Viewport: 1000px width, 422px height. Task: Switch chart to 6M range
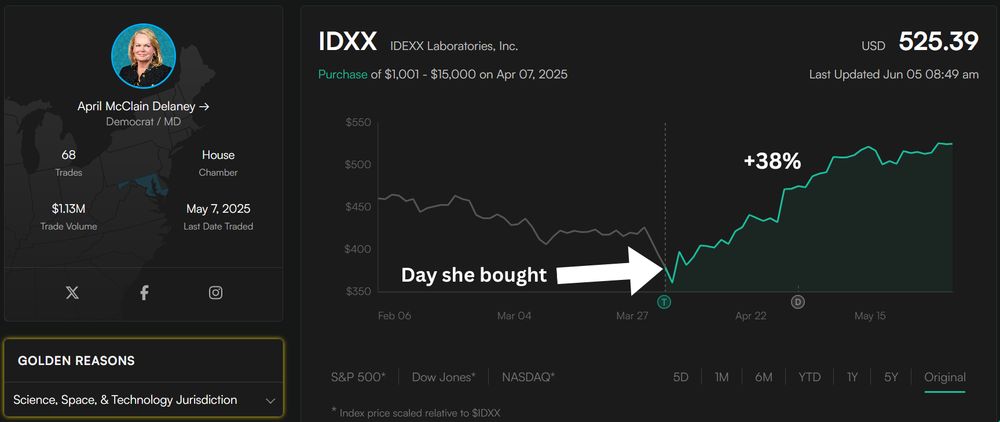763,377
